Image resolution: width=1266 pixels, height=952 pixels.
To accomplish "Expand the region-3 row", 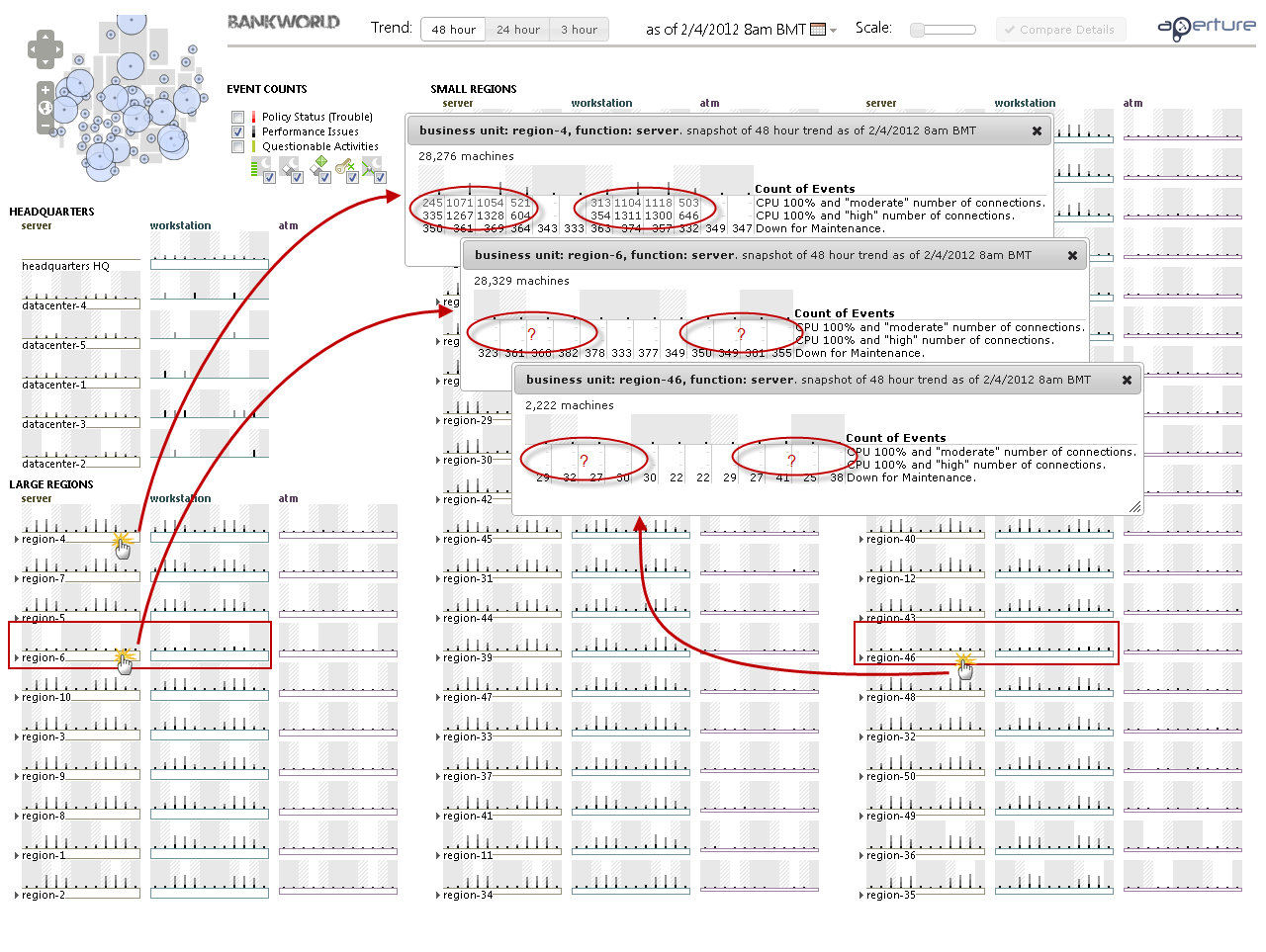I will (x=17, y=737).
